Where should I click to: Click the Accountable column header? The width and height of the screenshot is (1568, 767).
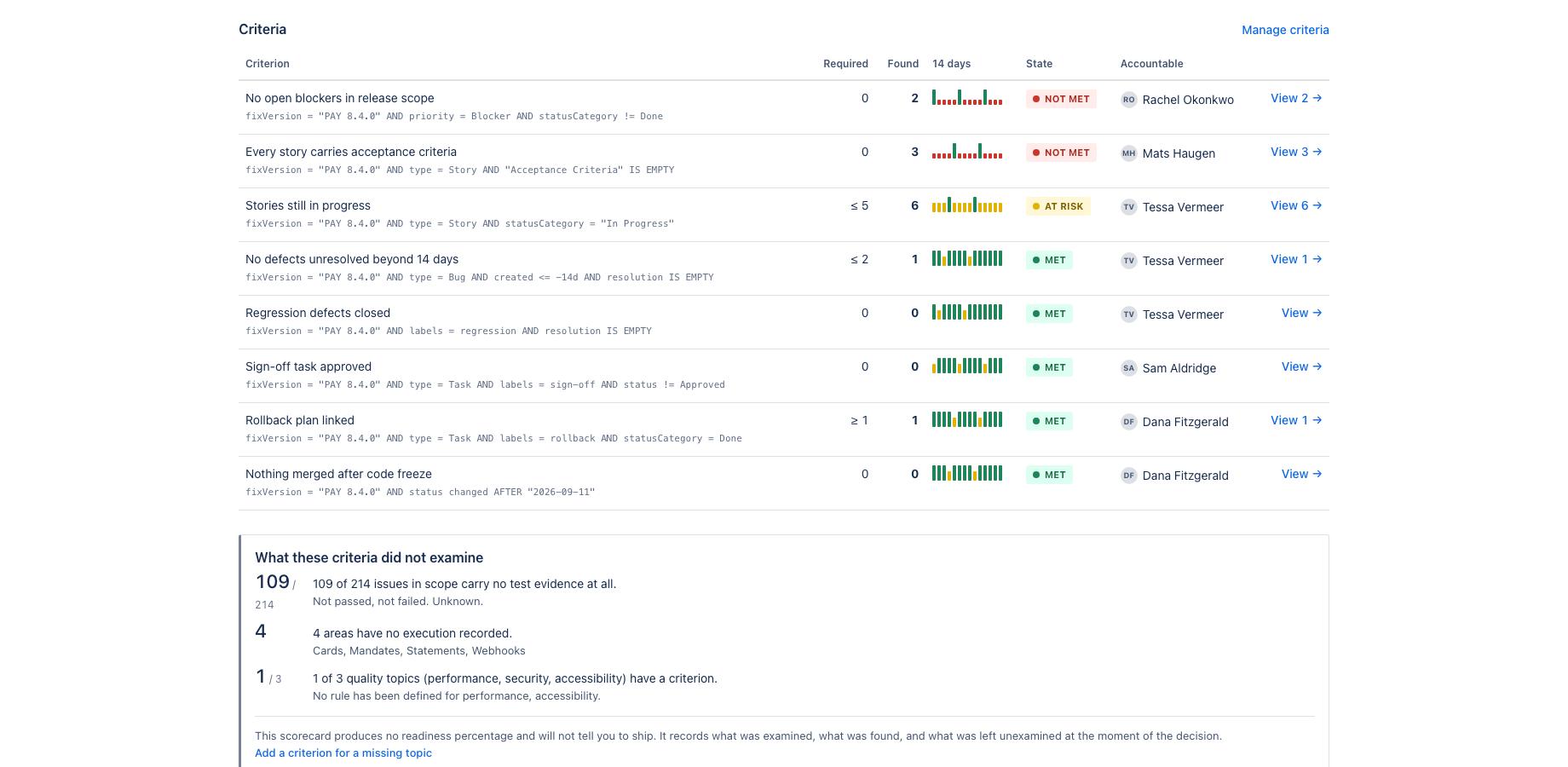click(1151, 64)
